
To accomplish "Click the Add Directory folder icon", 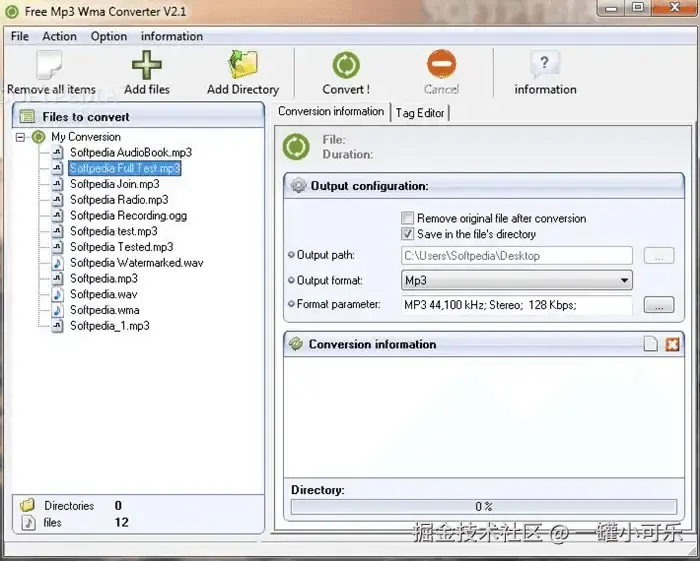I will coord(243,65).
